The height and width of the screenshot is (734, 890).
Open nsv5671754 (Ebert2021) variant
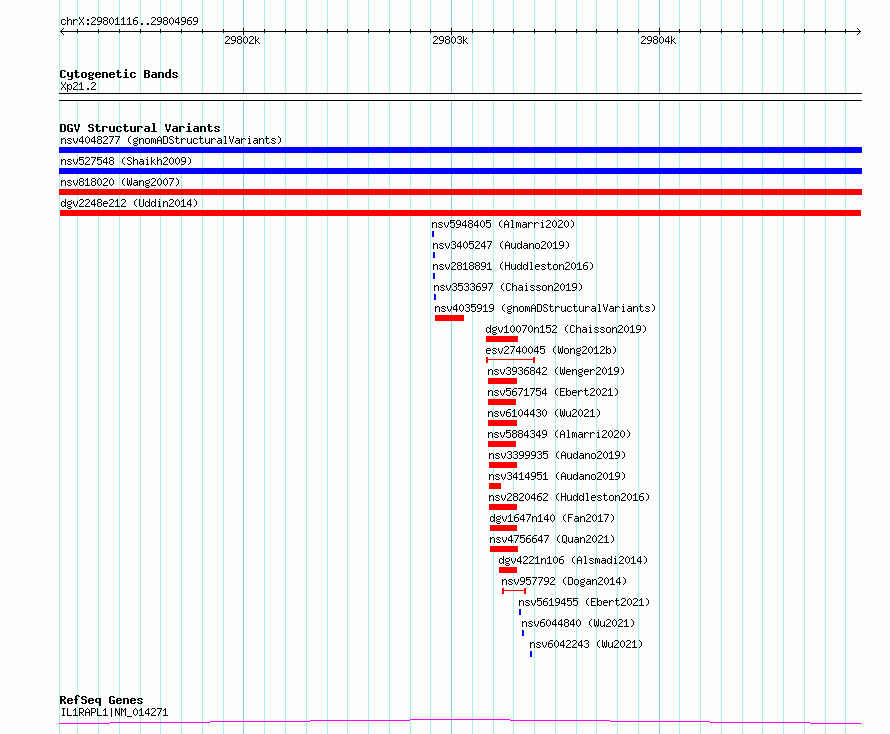click(553, 392)
